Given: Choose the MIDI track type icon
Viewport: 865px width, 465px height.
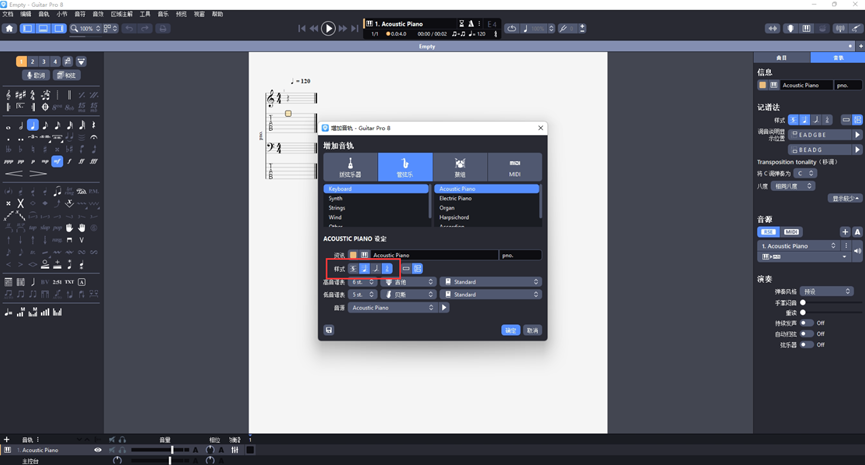Looking at the screenshot, I should (x=514, y=166).
